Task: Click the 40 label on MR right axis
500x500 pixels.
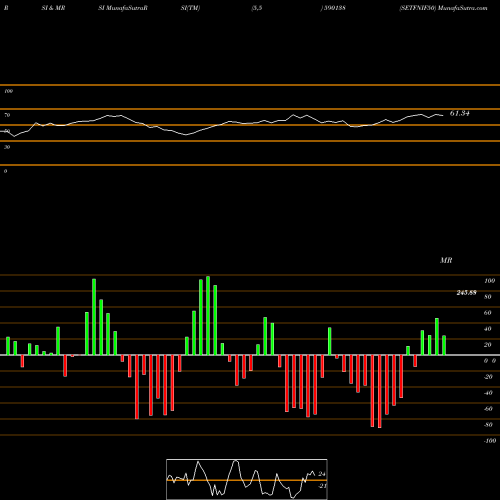Action: pos(488,329)
